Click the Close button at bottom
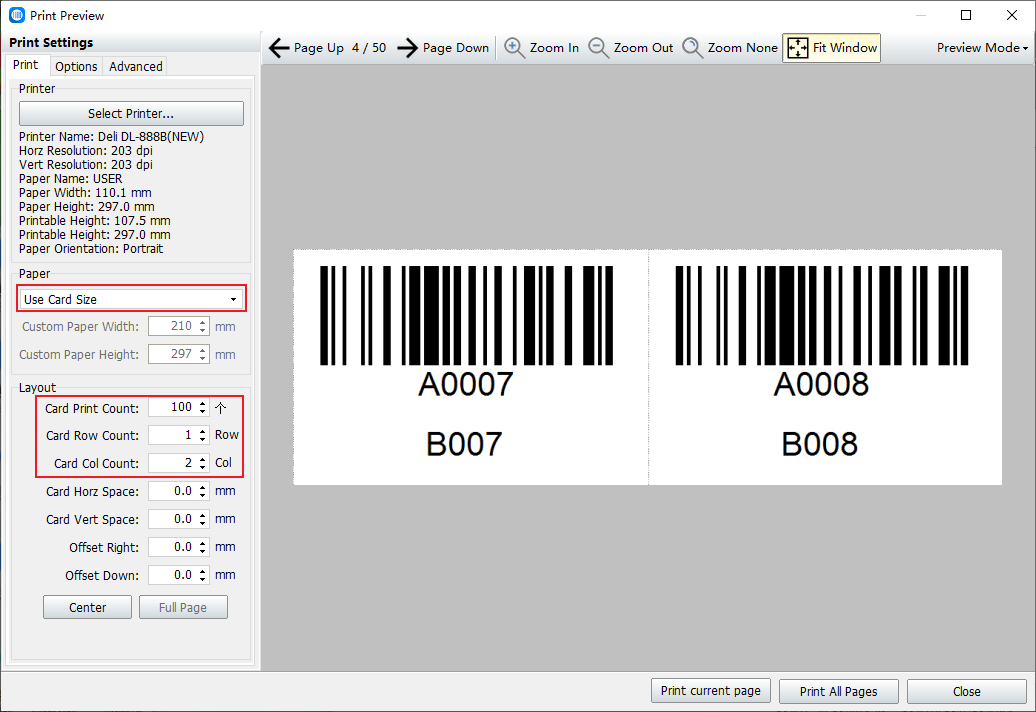This screenshot has width=1036, height=712. [x=967, y=692]
